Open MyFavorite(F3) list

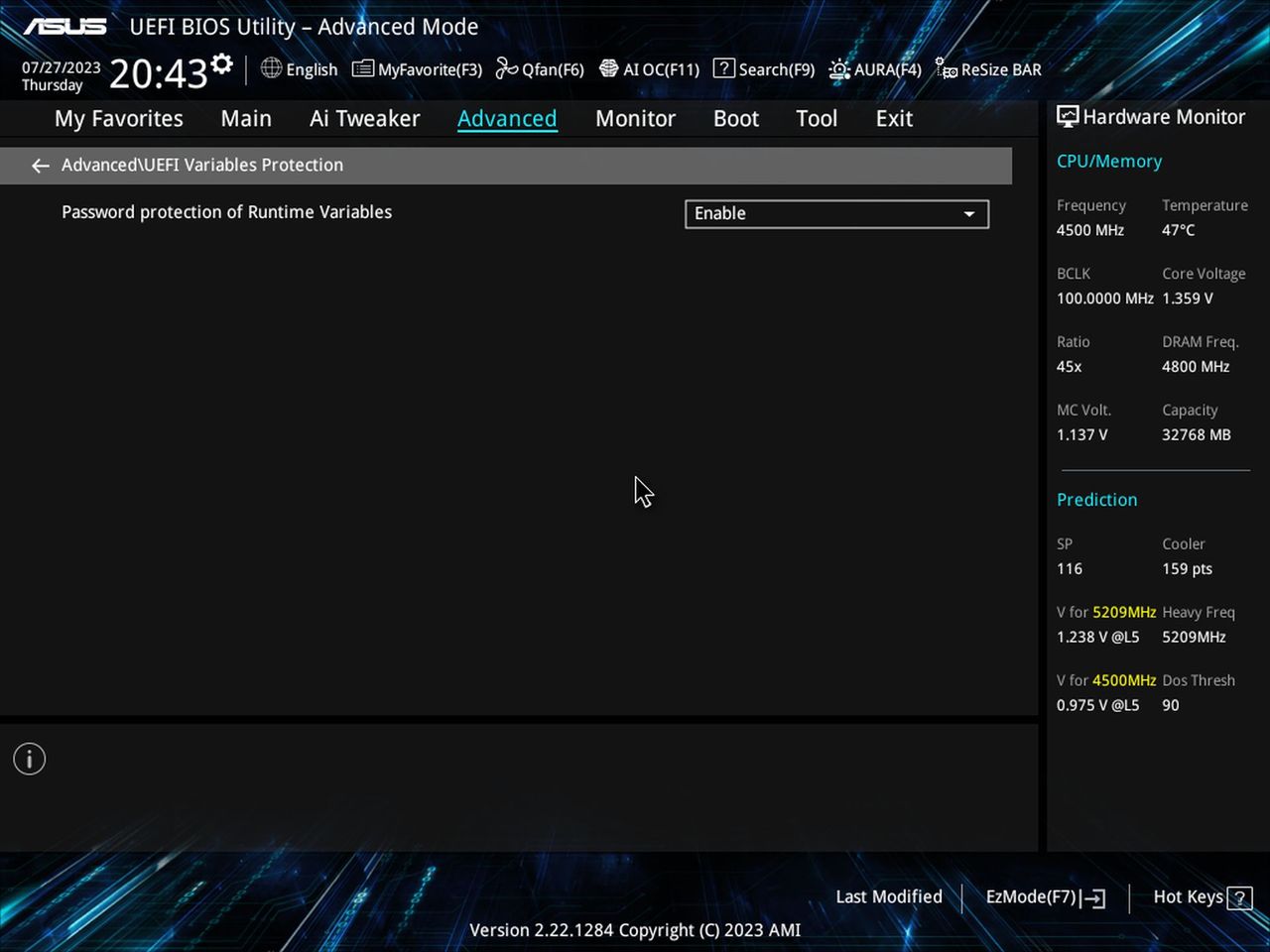coord(417,69)
